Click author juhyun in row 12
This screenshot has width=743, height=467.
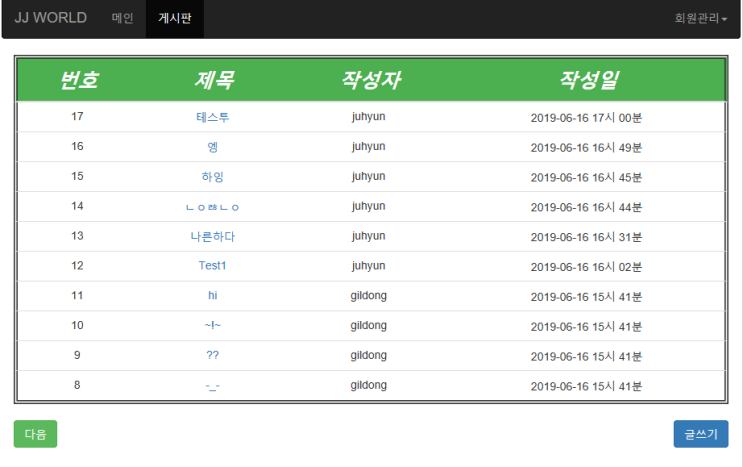pyautogui.click(x=368, y=266)
